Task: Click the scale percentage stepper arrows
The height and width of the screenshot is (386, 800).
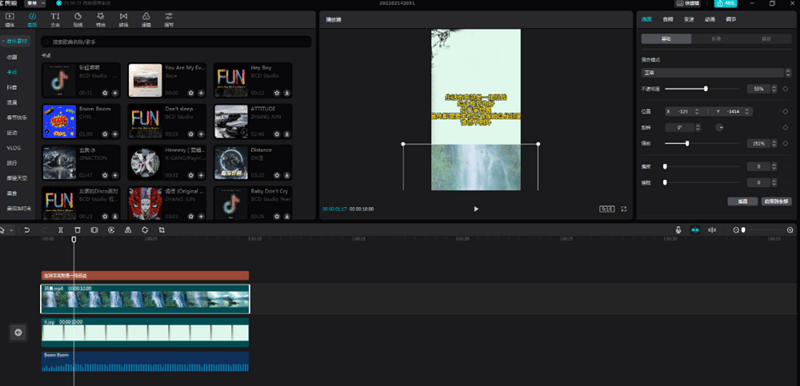Action: pos(774,143)
